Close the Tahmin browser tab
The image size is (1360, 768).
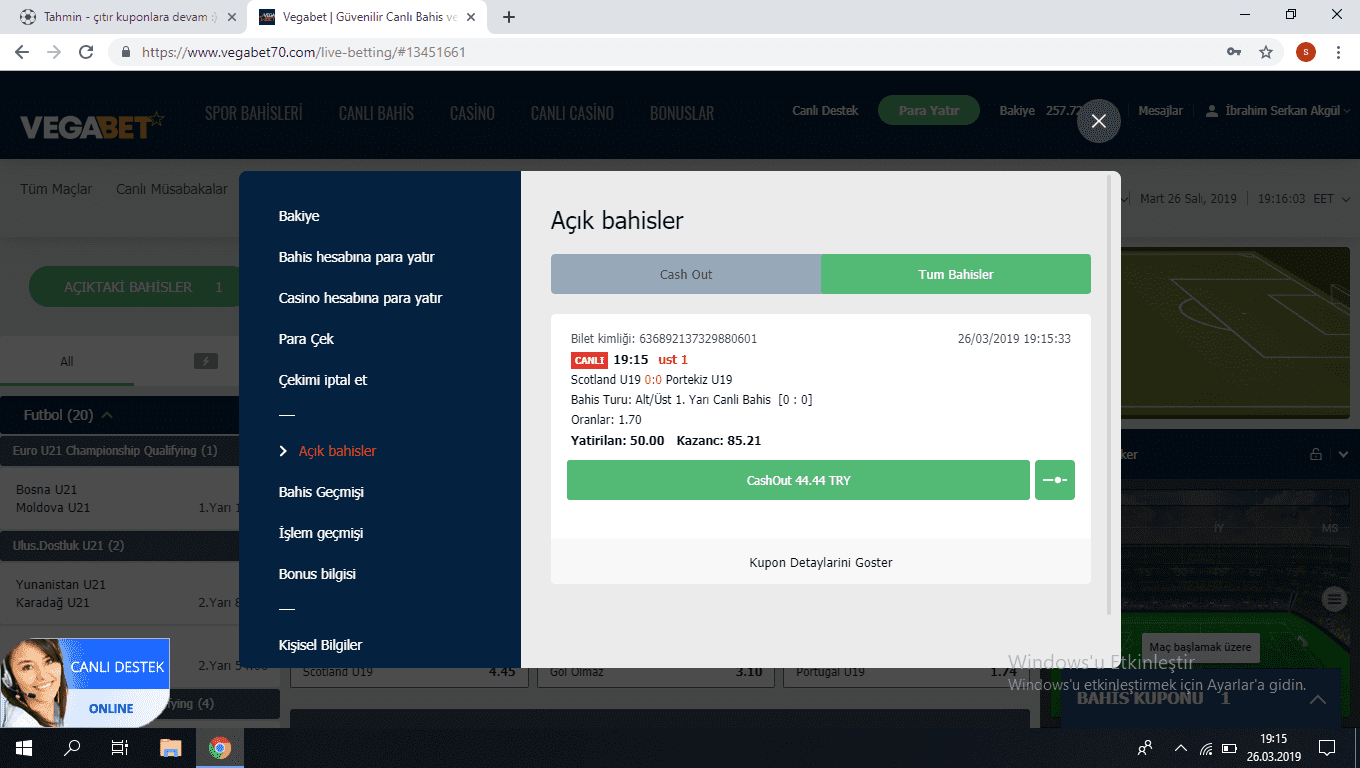click(232, 17)
